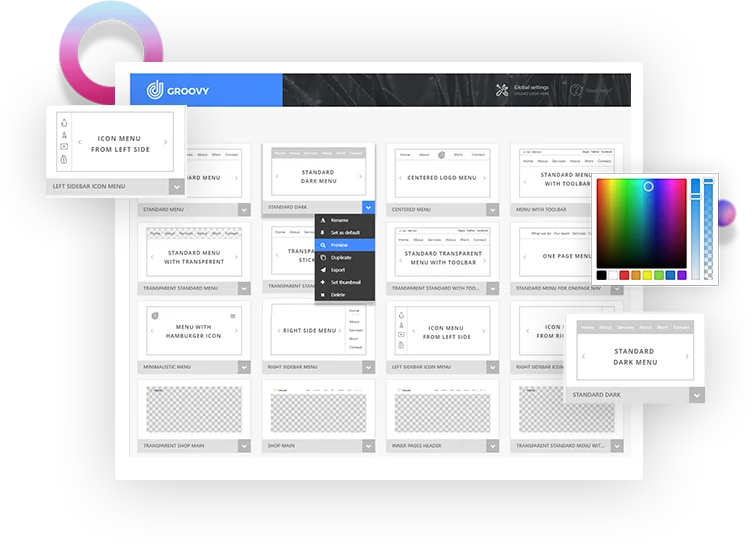The width and height of the screenshot is (752, 544).
Task: Choose Duplicate from context menu
Action: [345, 258]
